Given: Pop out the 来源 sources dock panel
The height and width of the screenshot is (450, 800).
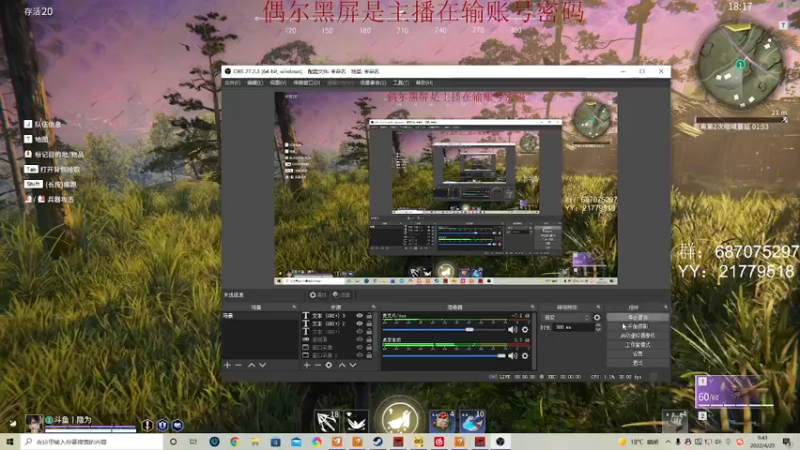Looking at the screenshot, I should point(373,307).
